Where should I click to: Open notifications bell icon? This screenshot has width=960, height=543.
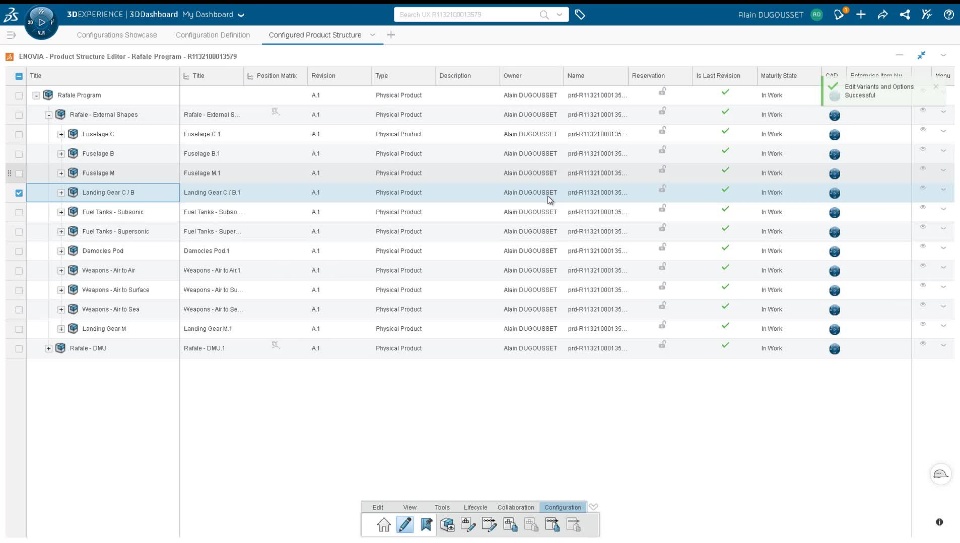pos(839,14)
